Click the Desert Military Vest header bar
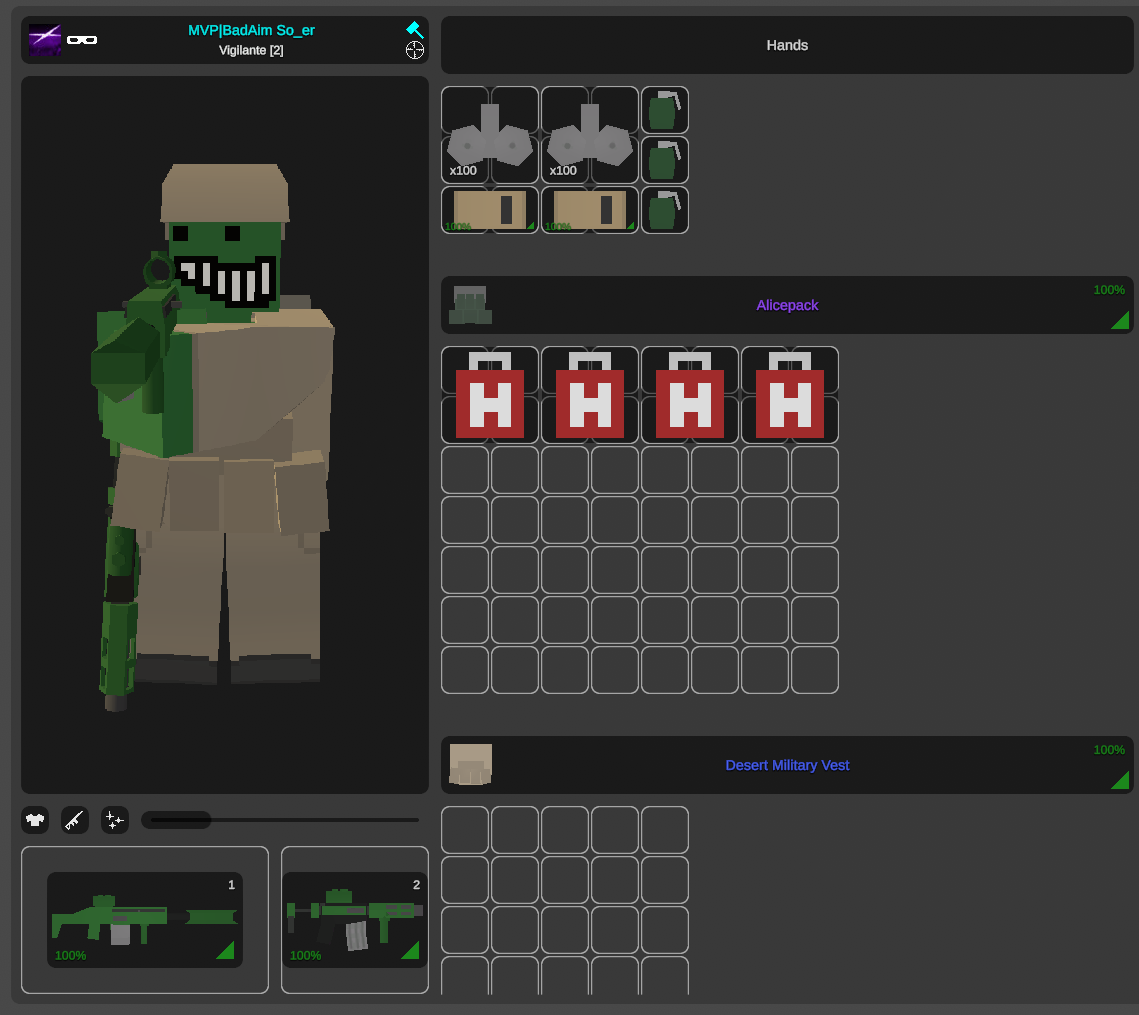Screen dimensions: 1139x1015 (787, 765)
